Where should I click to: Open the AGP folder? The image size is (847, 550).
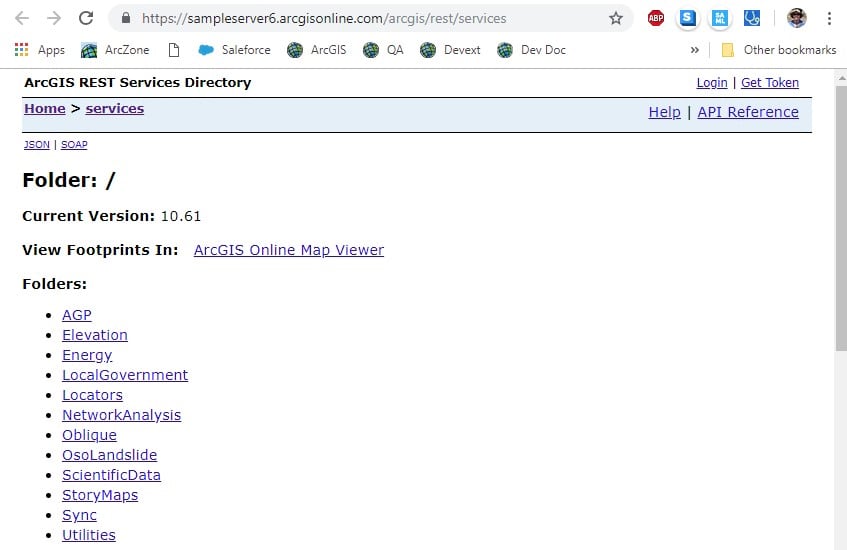(x=77, y=315)
